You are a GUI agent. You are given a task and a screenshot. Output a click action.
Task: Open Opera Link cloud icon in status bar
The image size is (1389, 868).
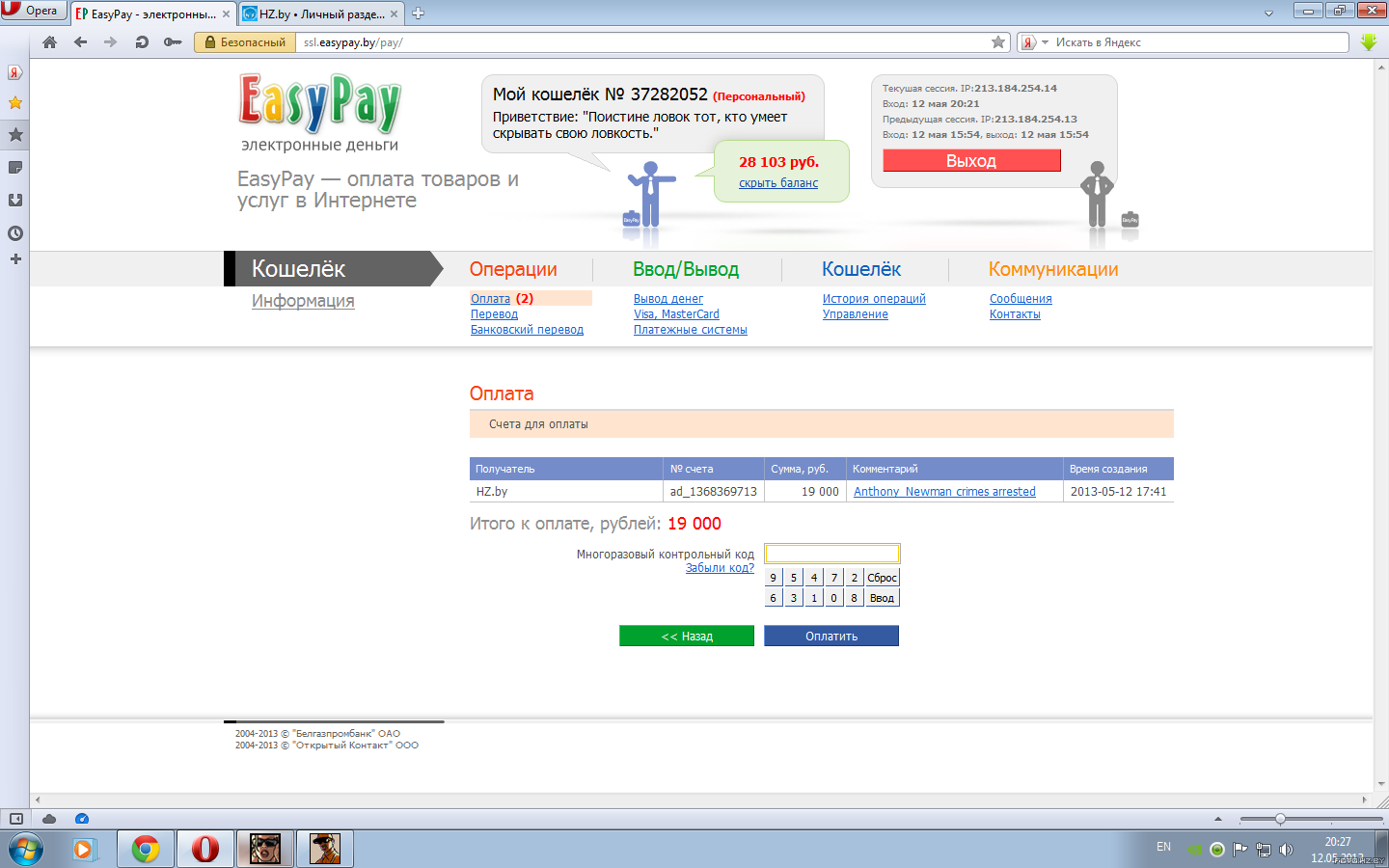pos(49,819)
